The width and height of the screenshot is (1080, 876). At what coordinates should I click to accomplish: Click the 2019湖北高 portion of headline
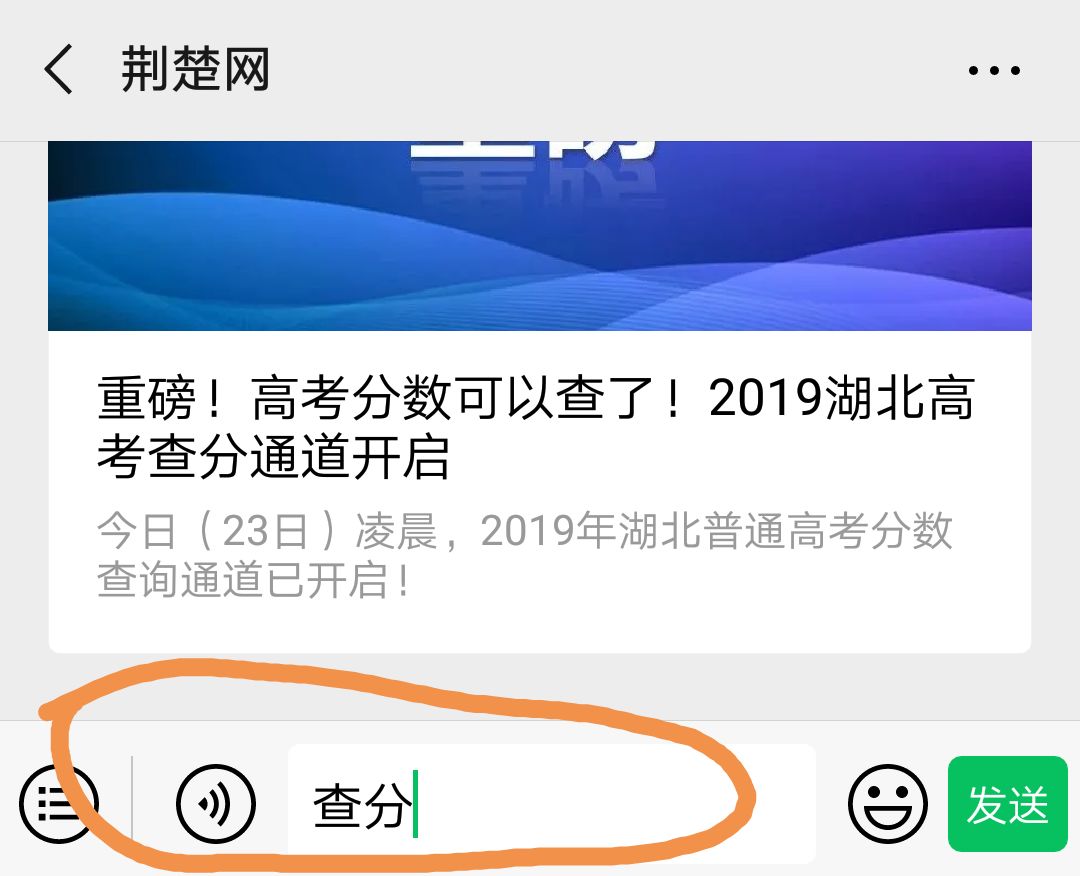[842, 399]
